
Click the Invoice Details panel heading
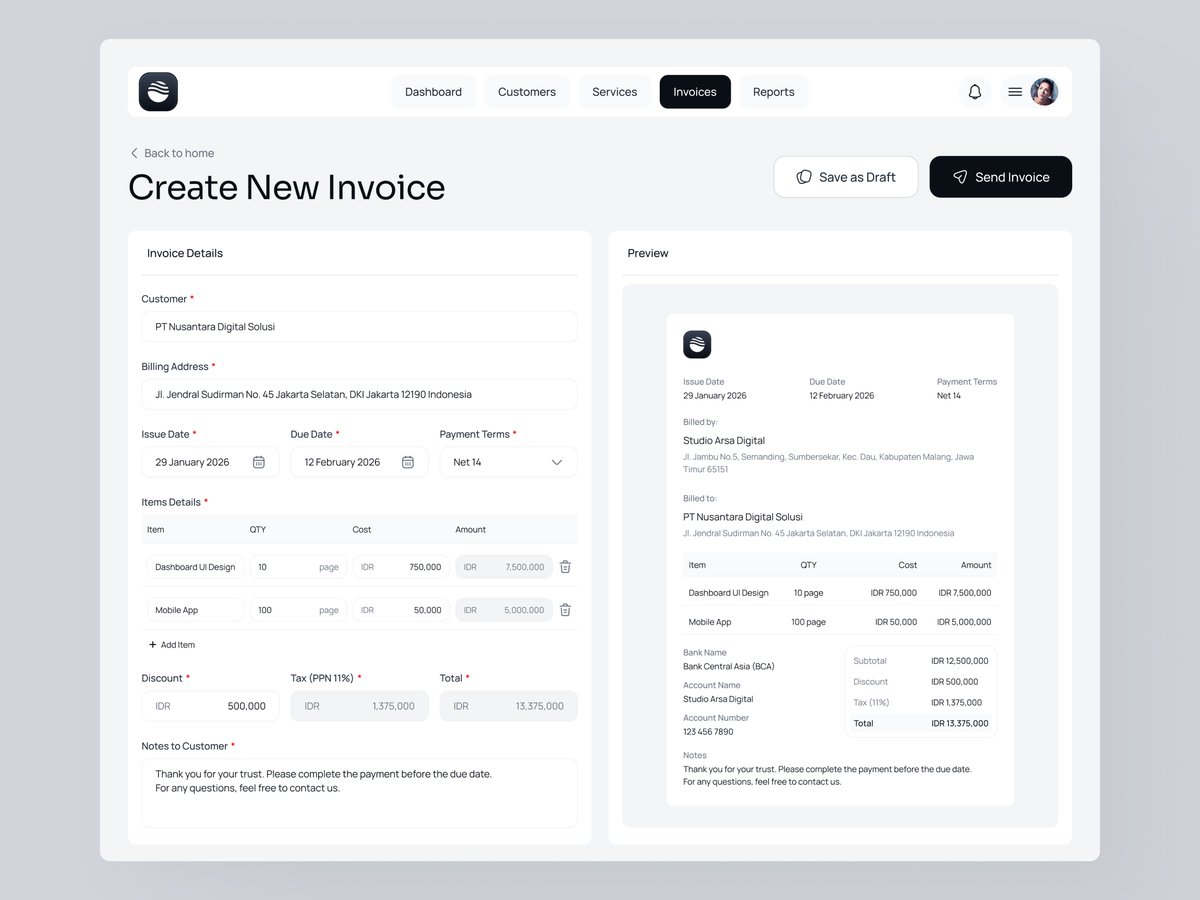pos(185,253)
